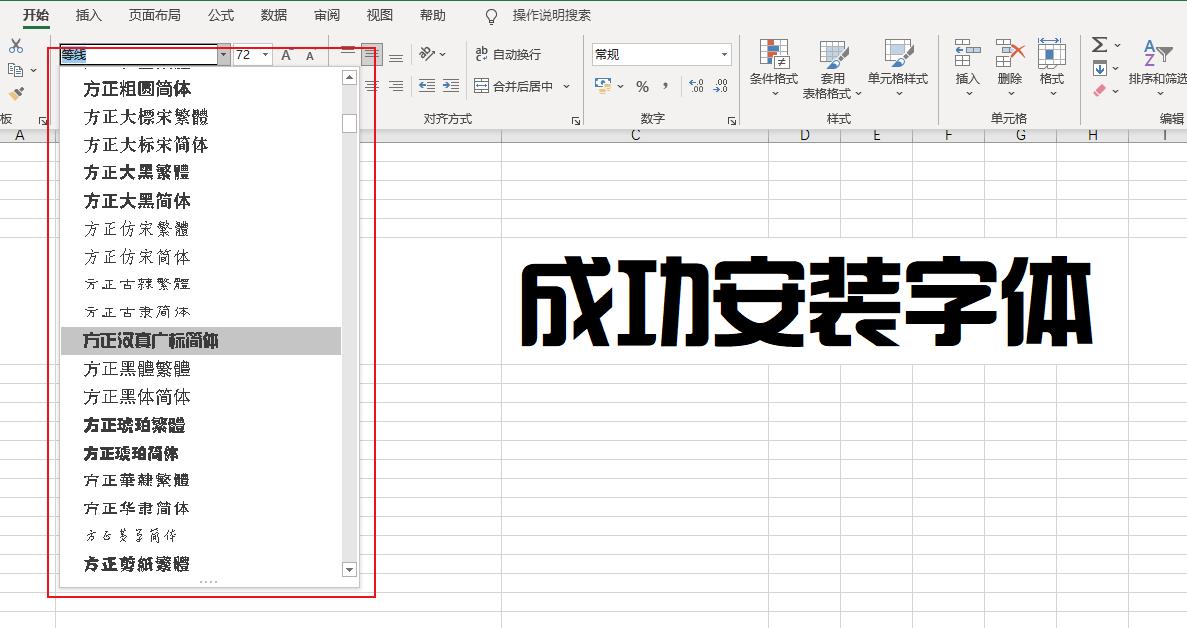Apply the Format Painter
Screen dimensions: 1187x628
(x=17, y=93)
